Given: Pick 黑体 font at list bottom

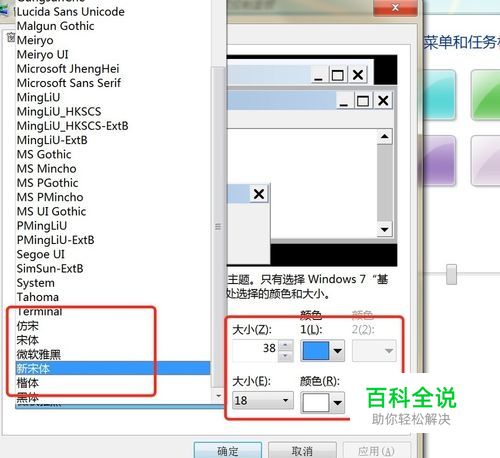Looking at the screenshot, I should tap(28, 397).
